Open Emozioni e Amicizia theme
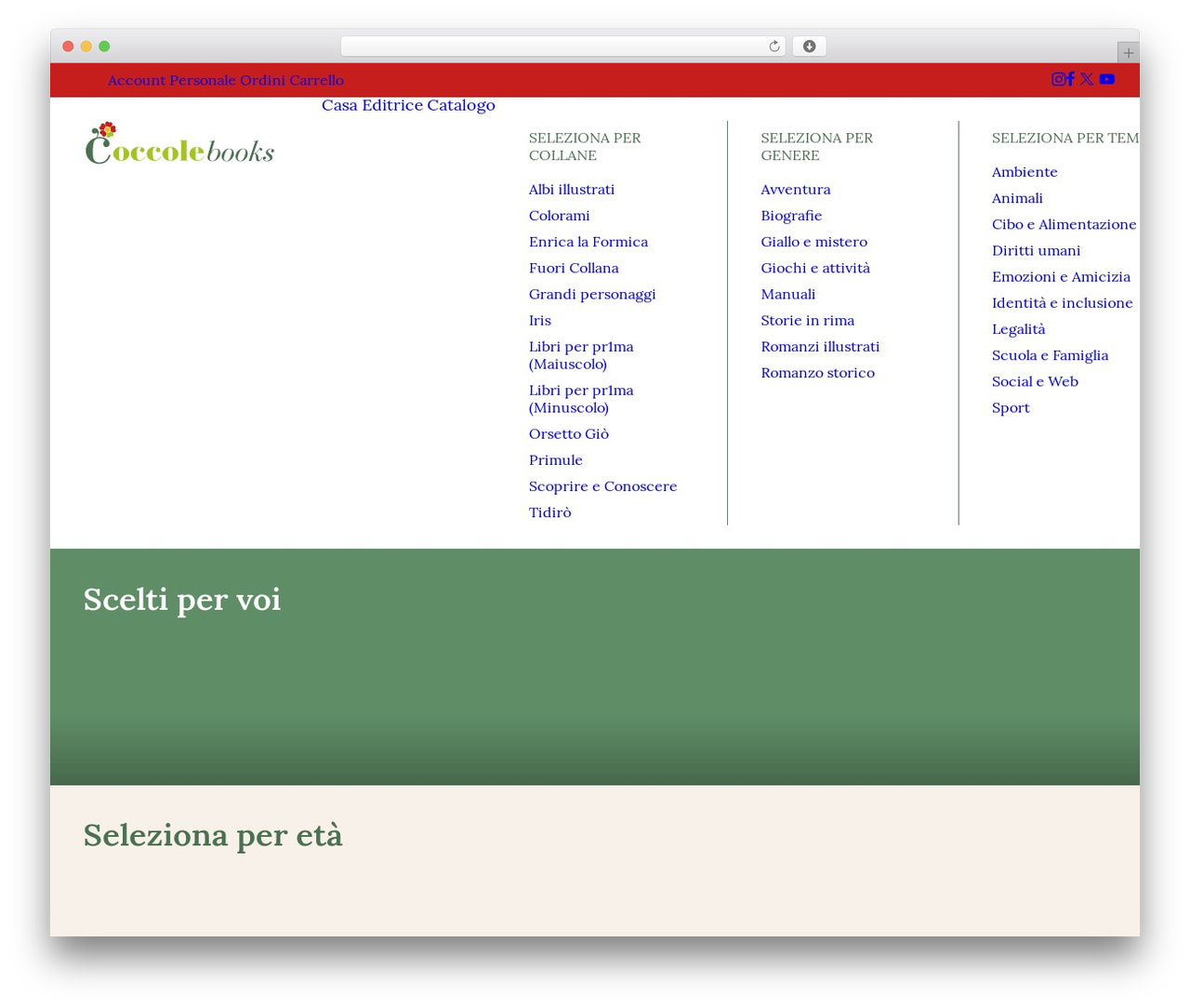 tap(1061, 276)
